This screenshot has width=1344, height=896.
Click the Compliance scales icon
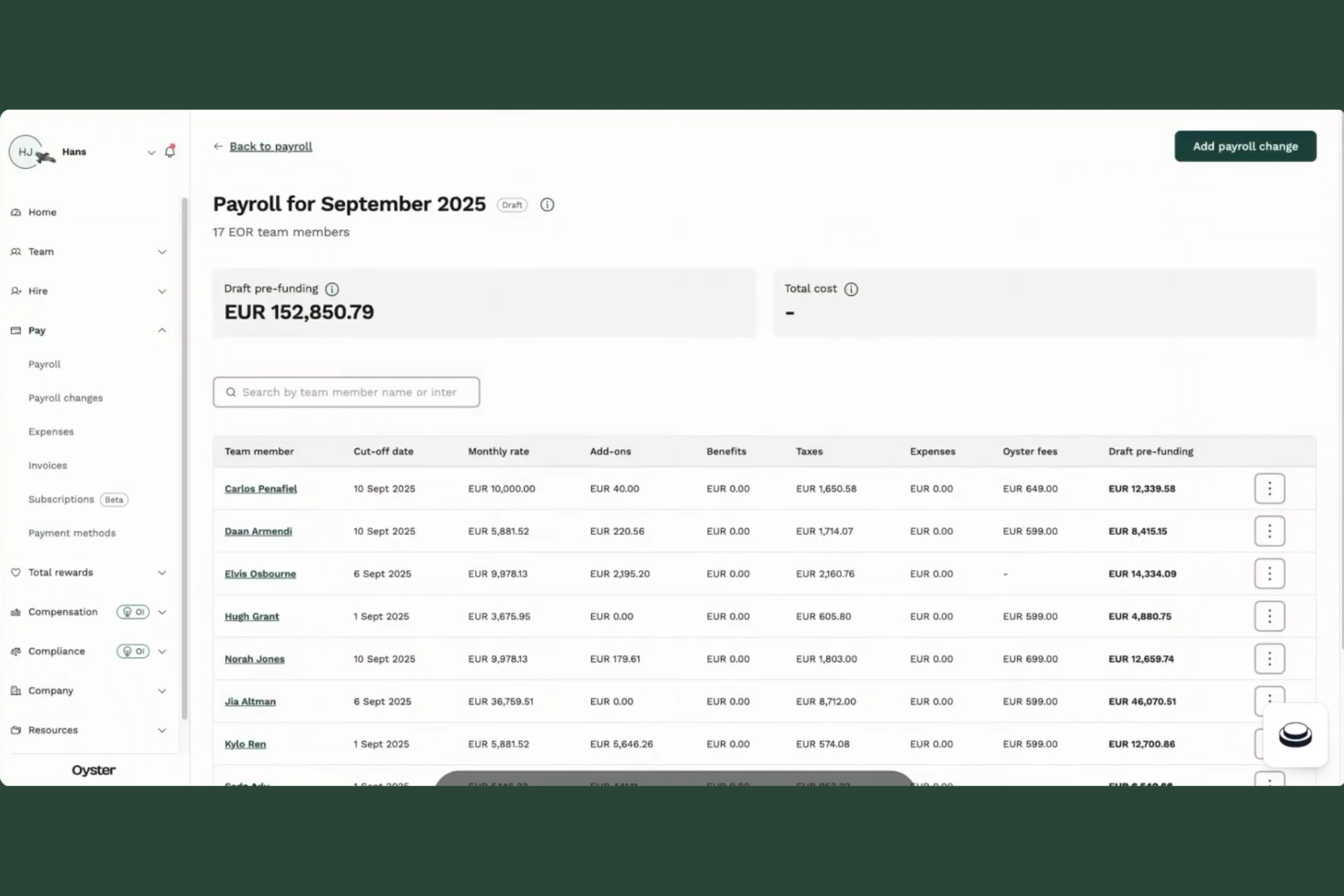click(x=15, y=652)
